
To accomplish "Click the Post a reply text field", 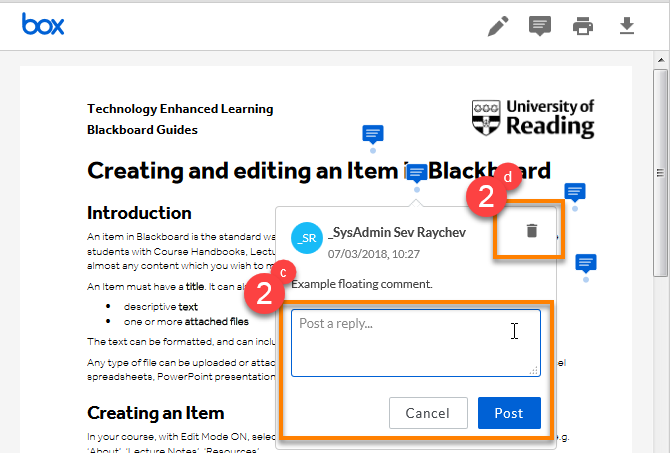I will [x=416, y=343].
